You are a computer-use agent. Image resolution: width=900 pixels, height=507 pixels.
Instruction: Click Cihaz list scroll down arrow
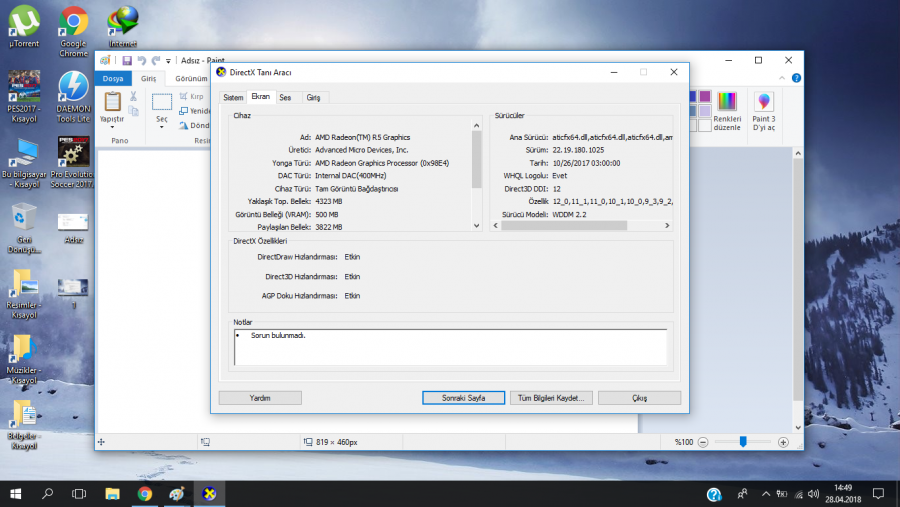point(476,226)
